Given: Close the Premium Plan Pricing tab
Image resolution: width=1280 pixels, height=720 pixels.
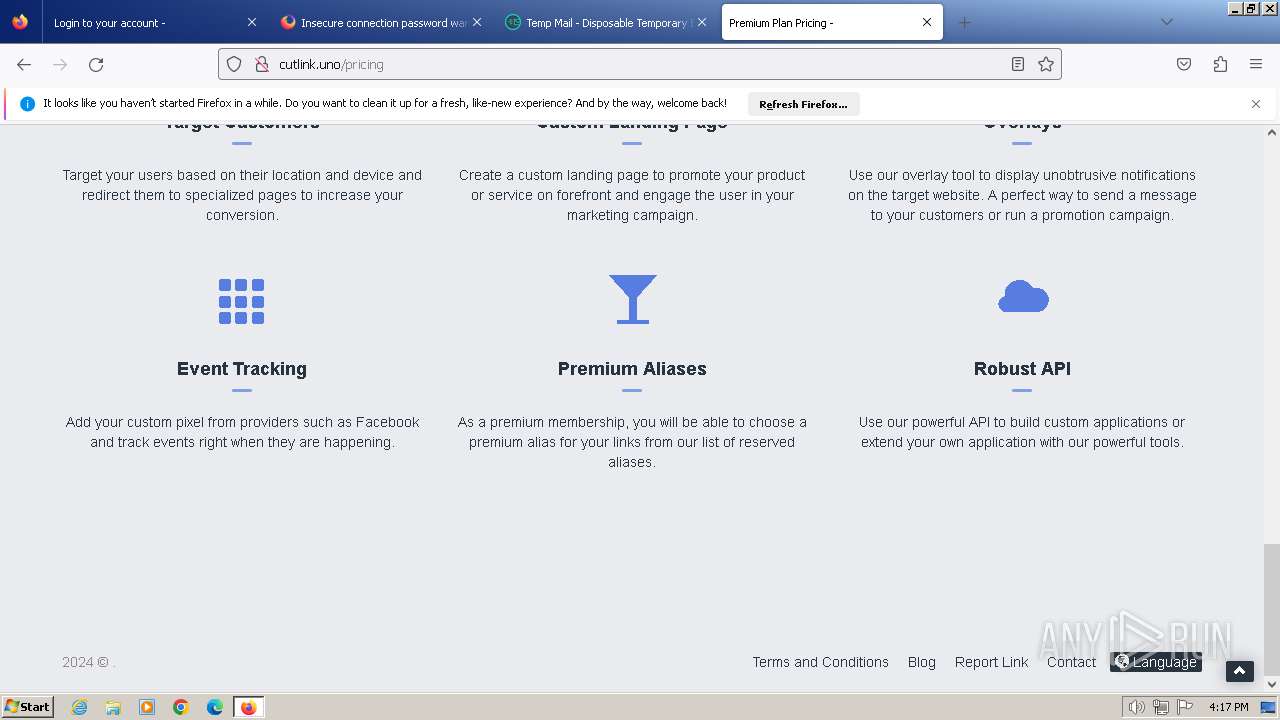Looking at the screenshot, I should click(927, 22).
